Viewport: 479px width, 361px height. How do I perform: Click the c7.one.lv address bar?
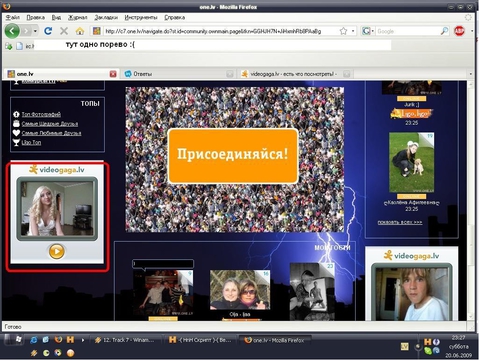[x=220, y=31]
